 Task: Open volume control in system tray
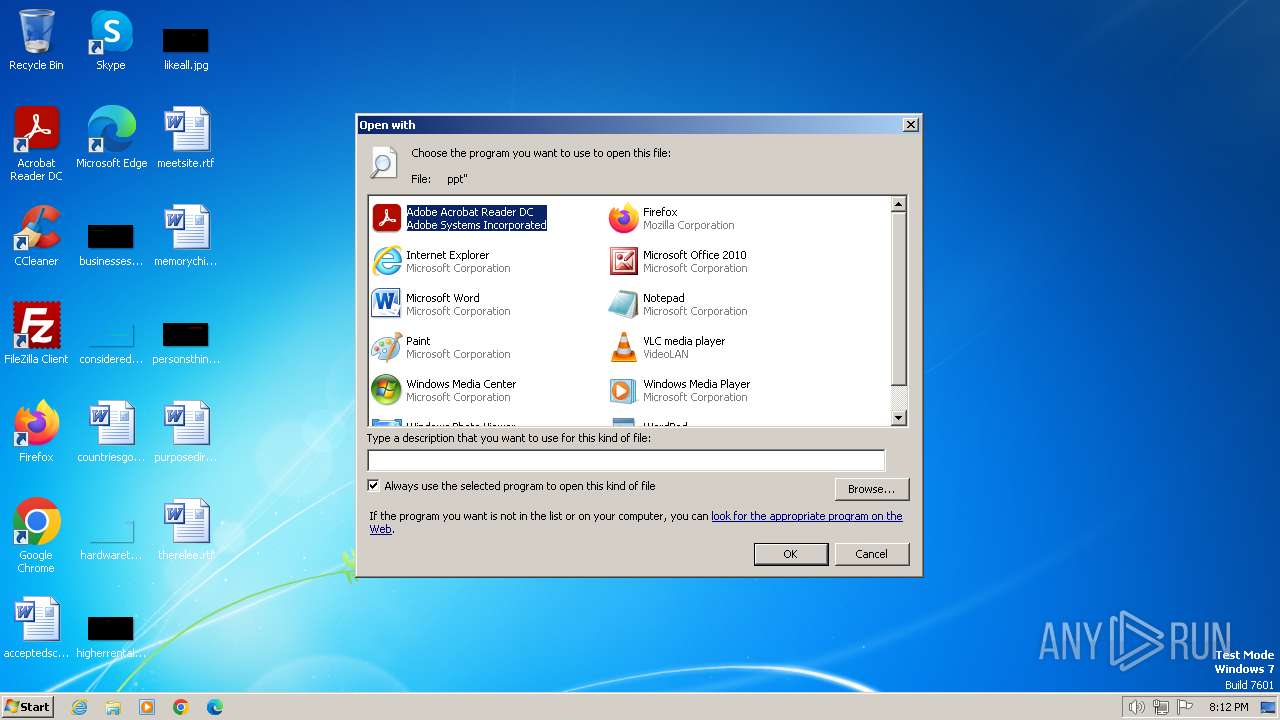tap(1136, 707)
